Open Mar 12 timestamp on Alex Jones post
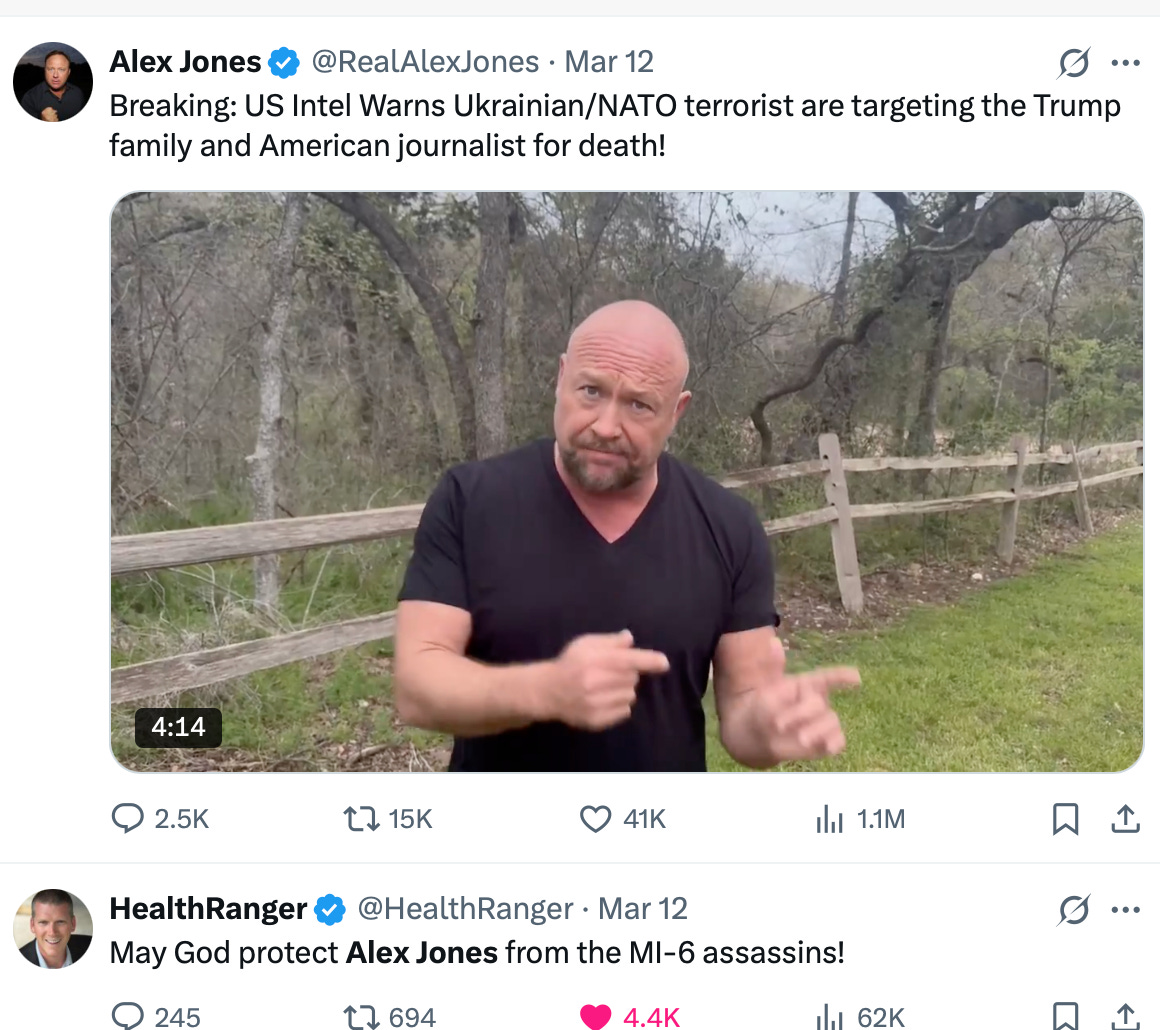1160x1030 pixels. (609, 62)
